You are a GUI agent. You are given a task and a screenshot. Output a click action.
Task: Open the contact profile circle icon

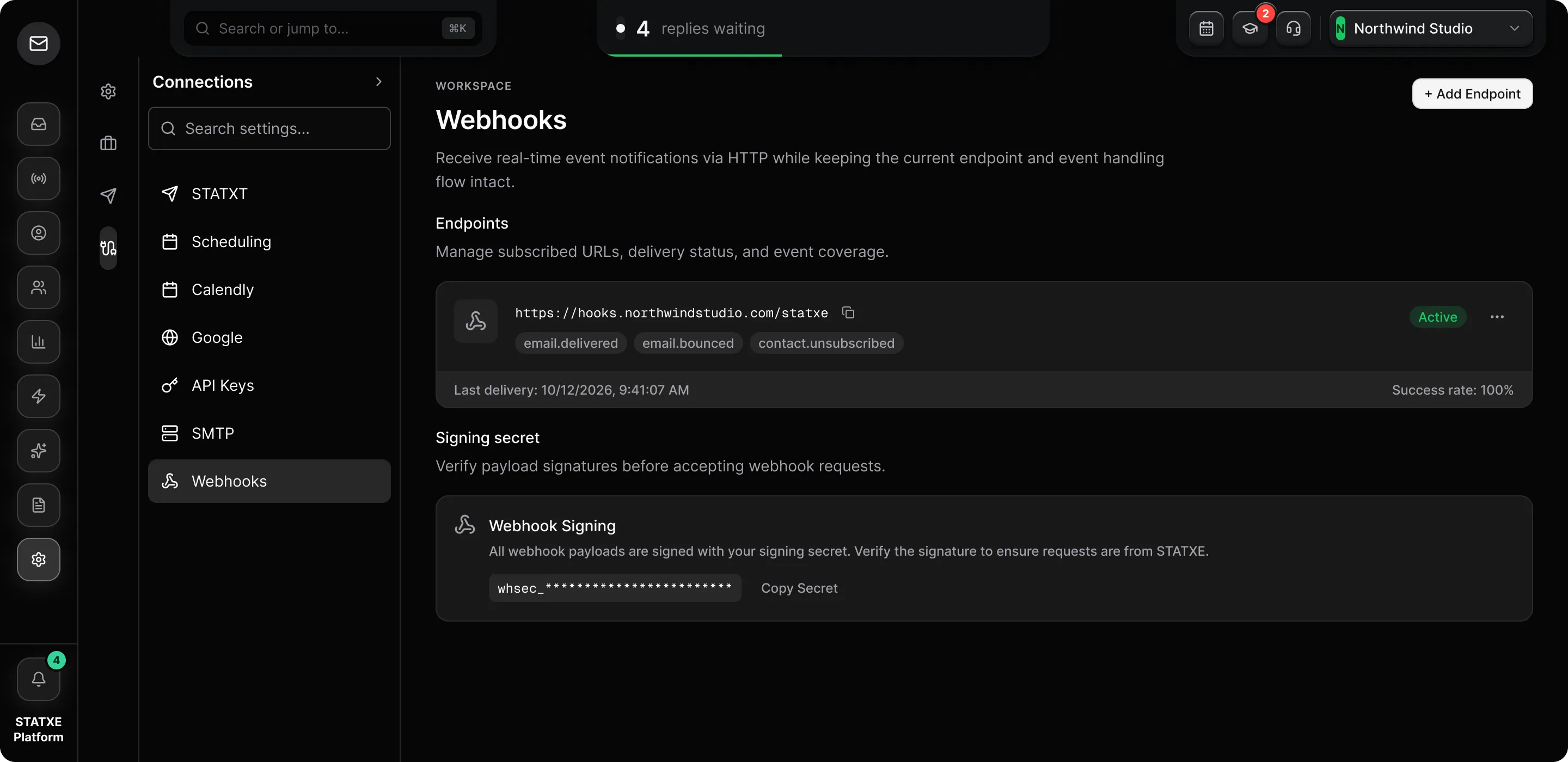point(38,233)
